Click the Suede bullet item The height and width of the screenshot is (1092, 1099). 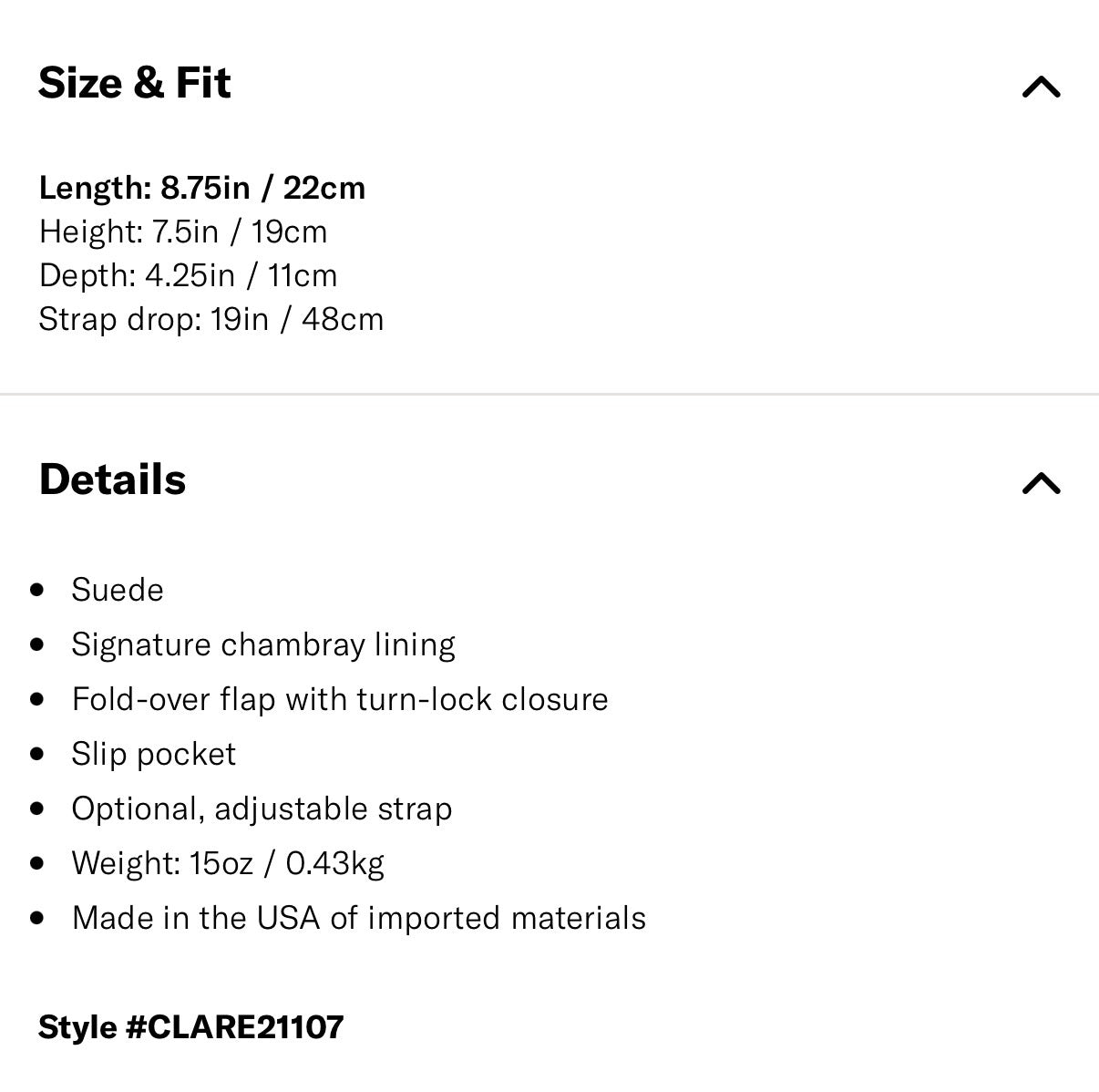[118, 590]
